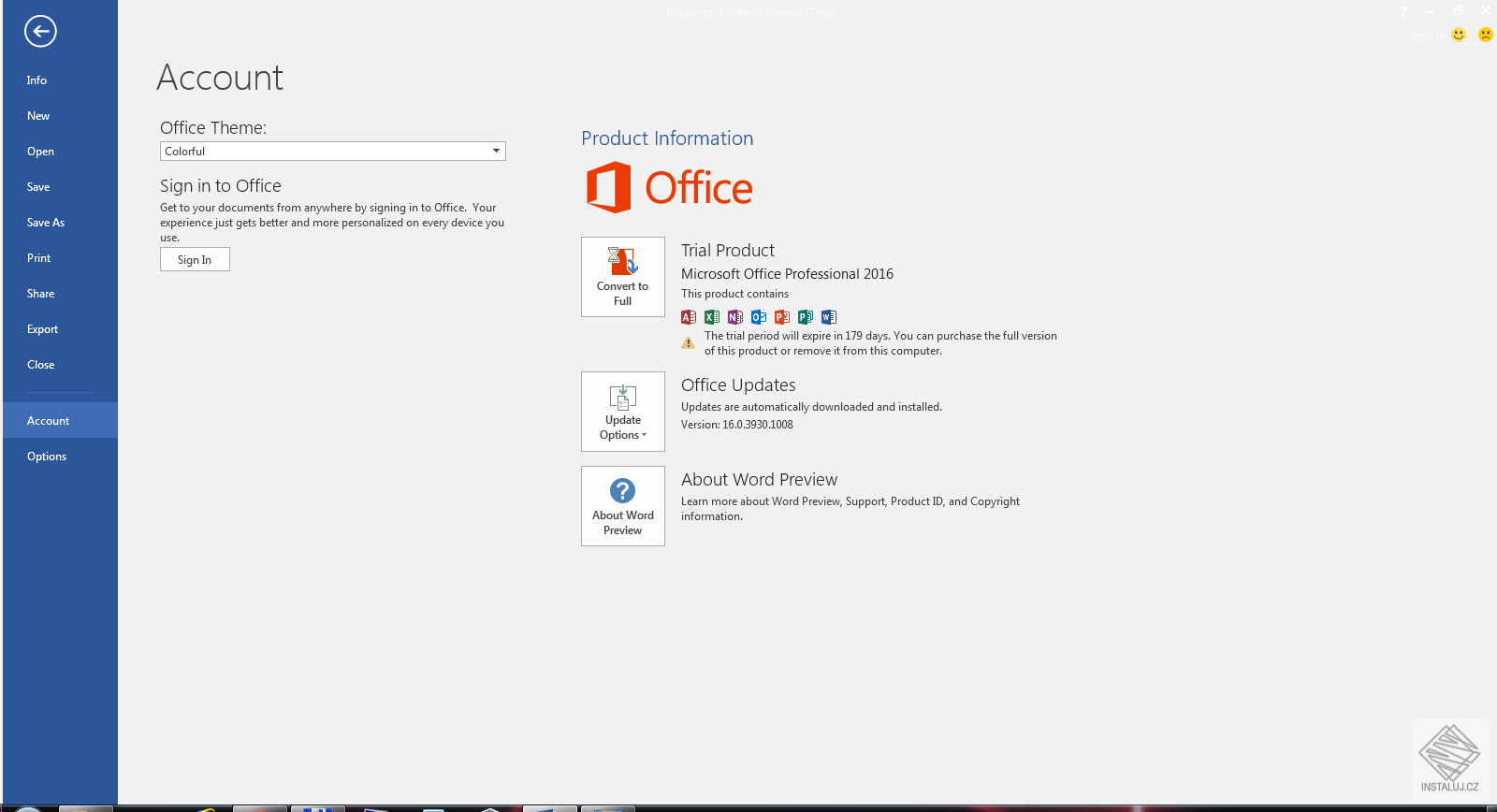Open the Share page

coord(60,294)
